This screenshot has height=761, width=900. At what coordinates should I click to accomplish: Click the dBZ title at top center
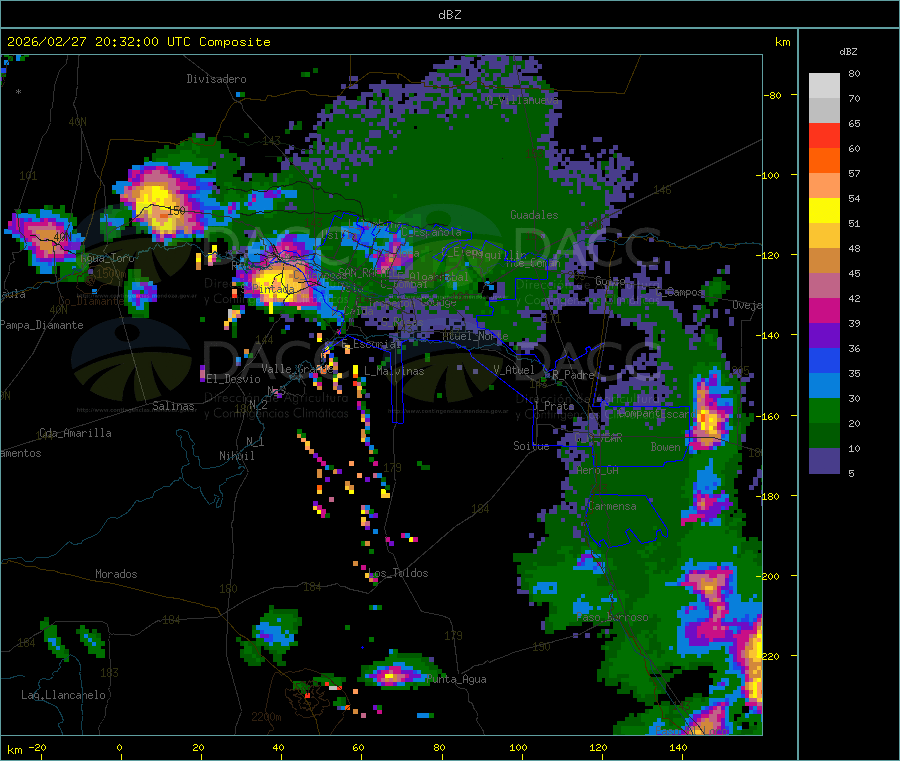point(449,15)
